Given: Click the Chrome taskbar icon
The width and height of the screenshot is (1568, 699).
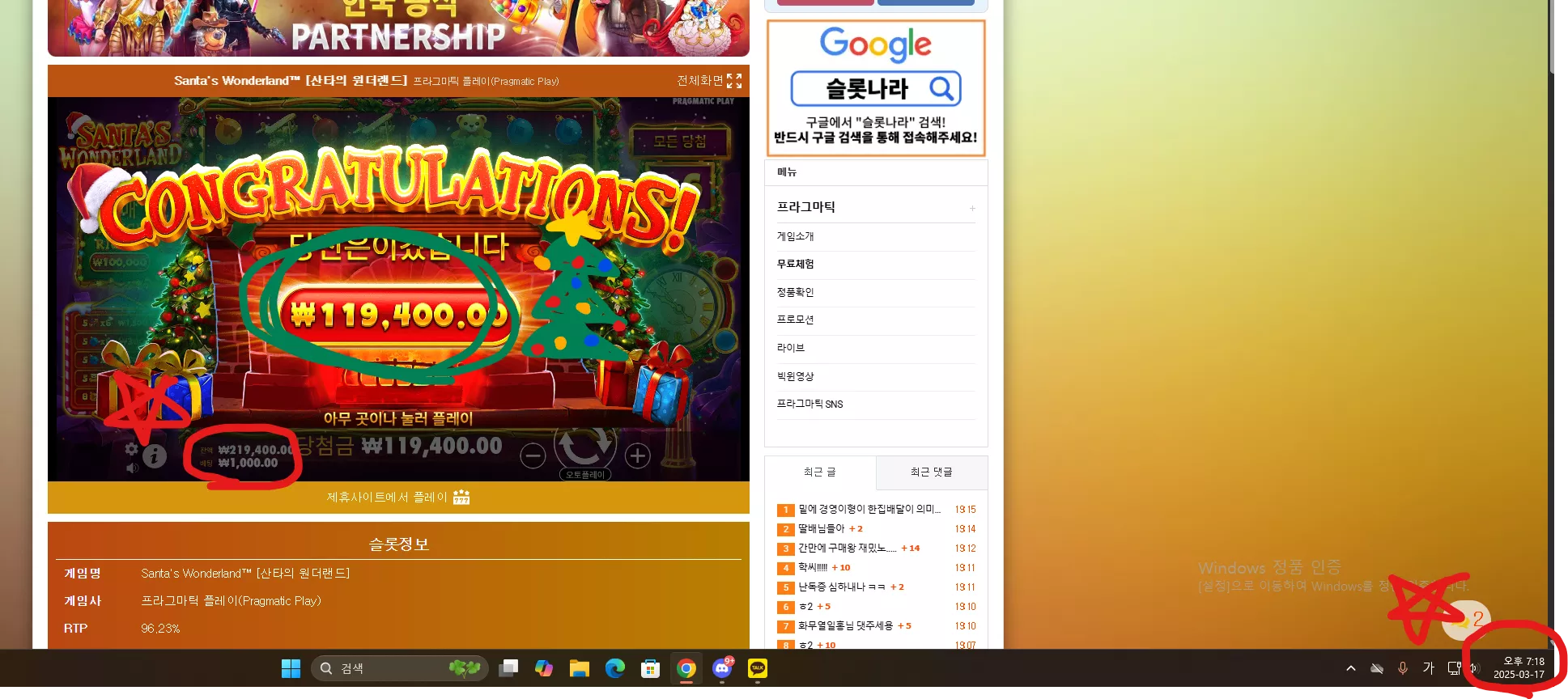Looking at the screenshot, I should pyautogui.click(x=686, y=668).
